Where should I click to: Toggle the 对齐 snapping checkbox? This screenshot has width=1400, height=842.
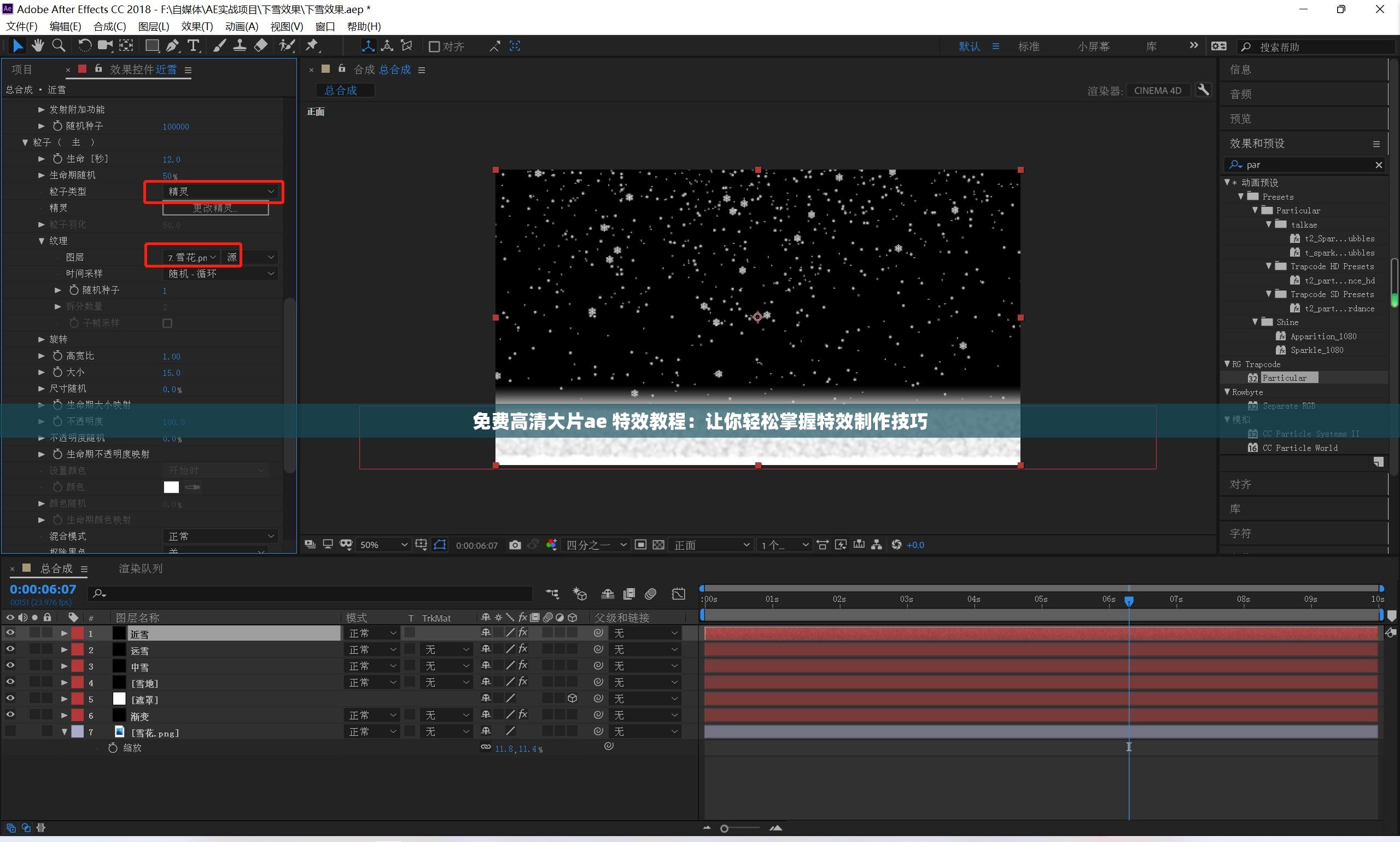point(434,47)
